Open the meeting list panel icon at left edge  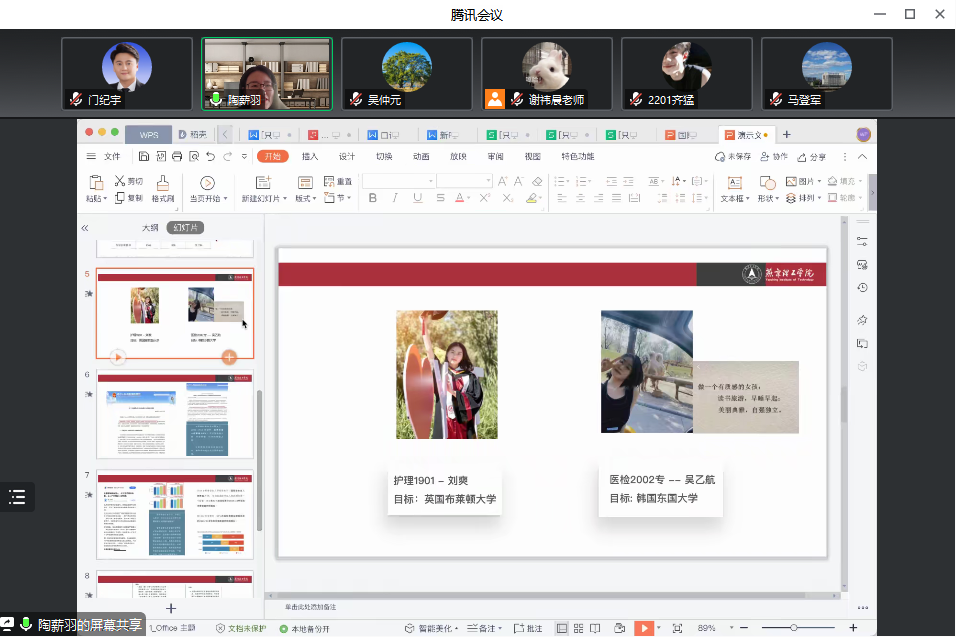tap(17, 497)
